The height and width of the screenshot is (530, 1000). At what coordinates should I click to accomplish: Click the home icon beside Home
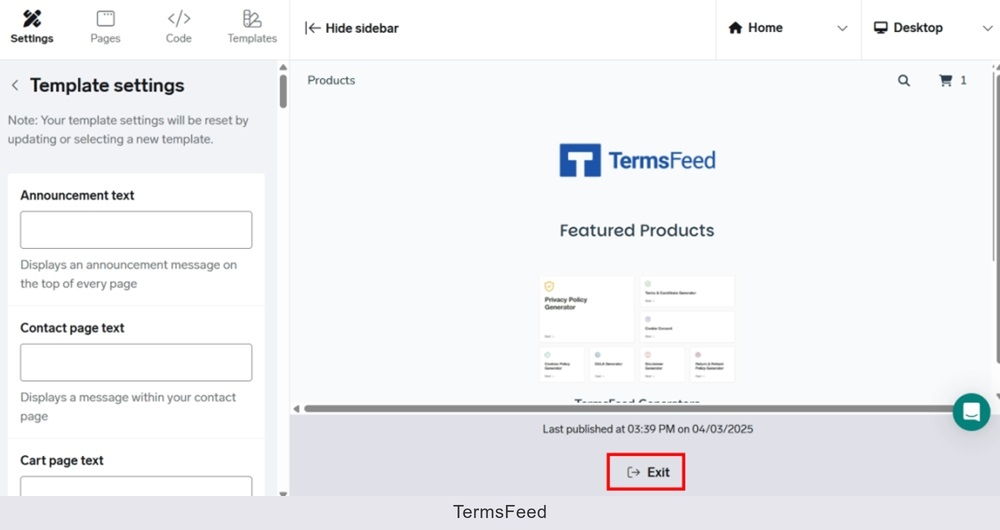pos(735,28)
